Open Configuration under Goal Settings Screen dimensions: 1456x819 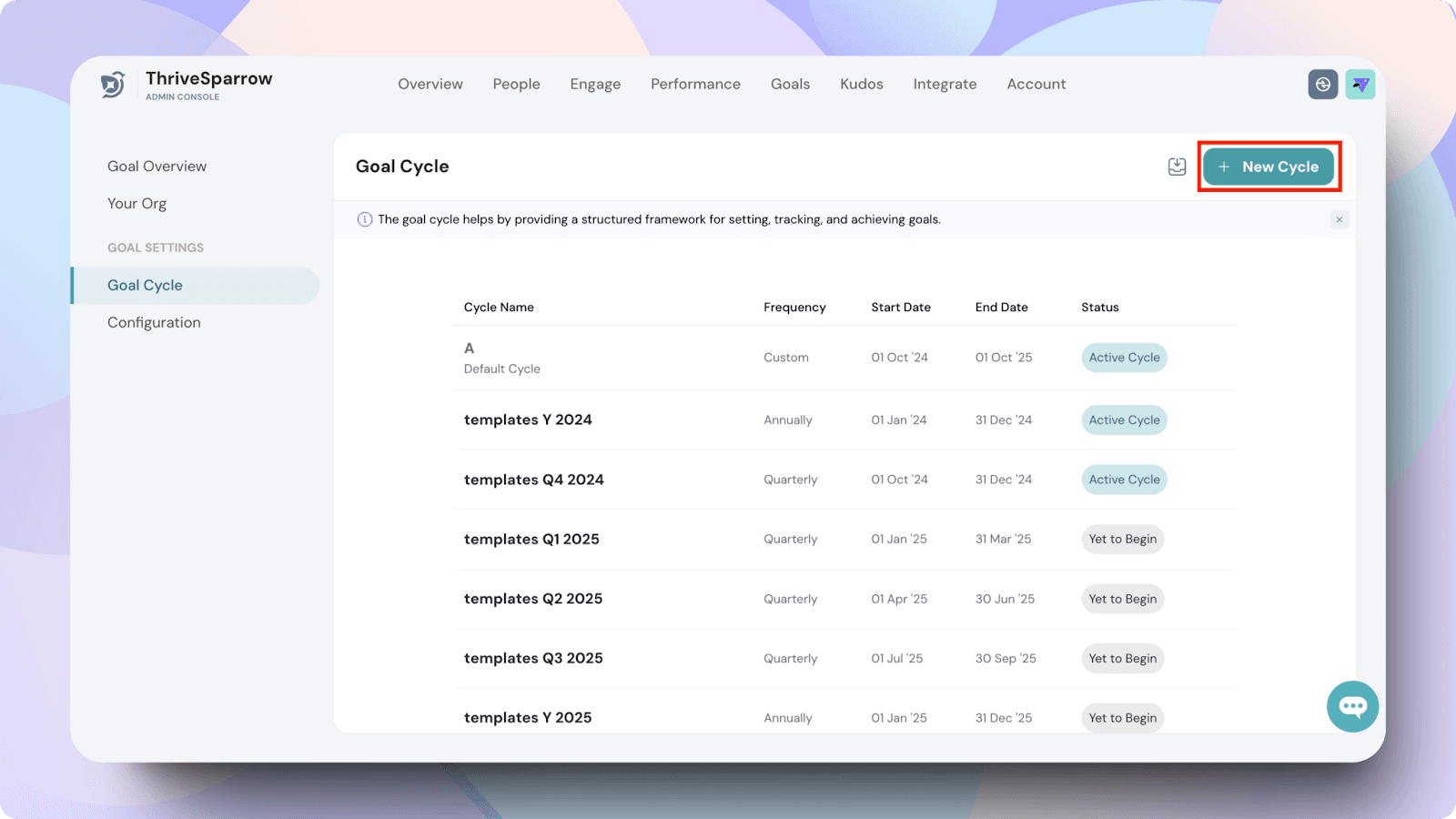pos(154,322)
